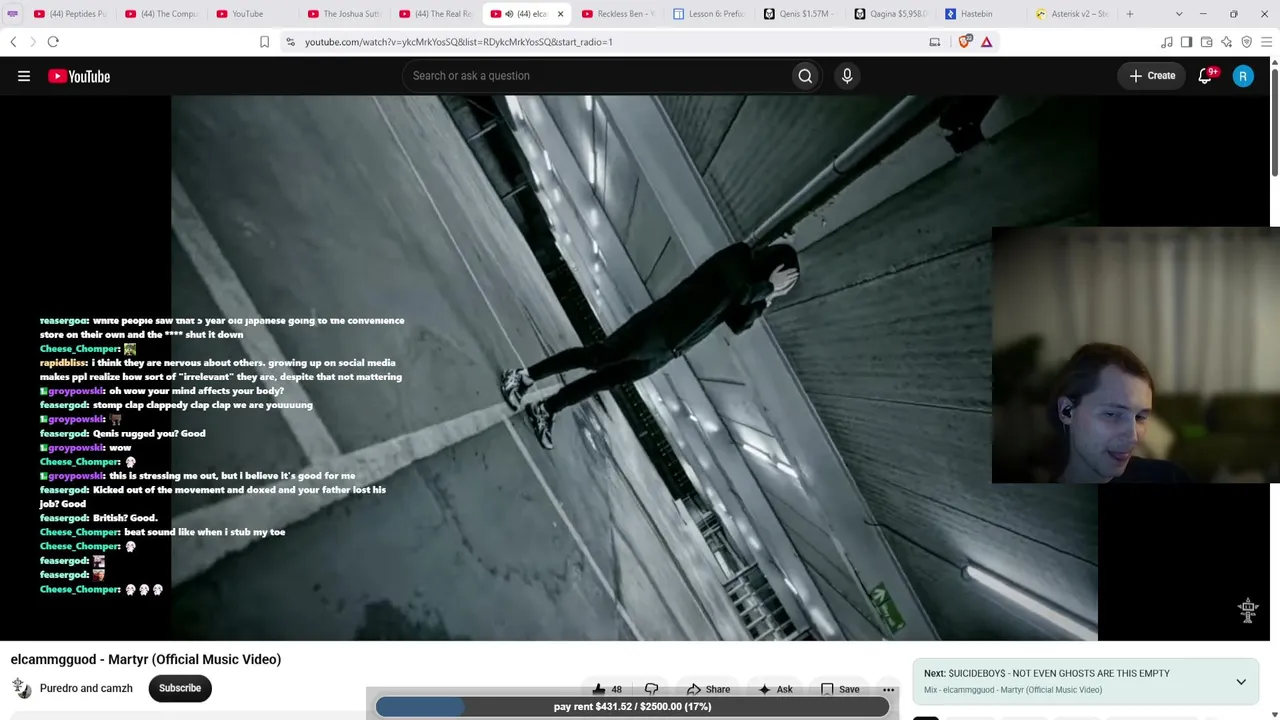Open the browser main menu
This screenshot has width=1280, height=720.
[1267, 42]
